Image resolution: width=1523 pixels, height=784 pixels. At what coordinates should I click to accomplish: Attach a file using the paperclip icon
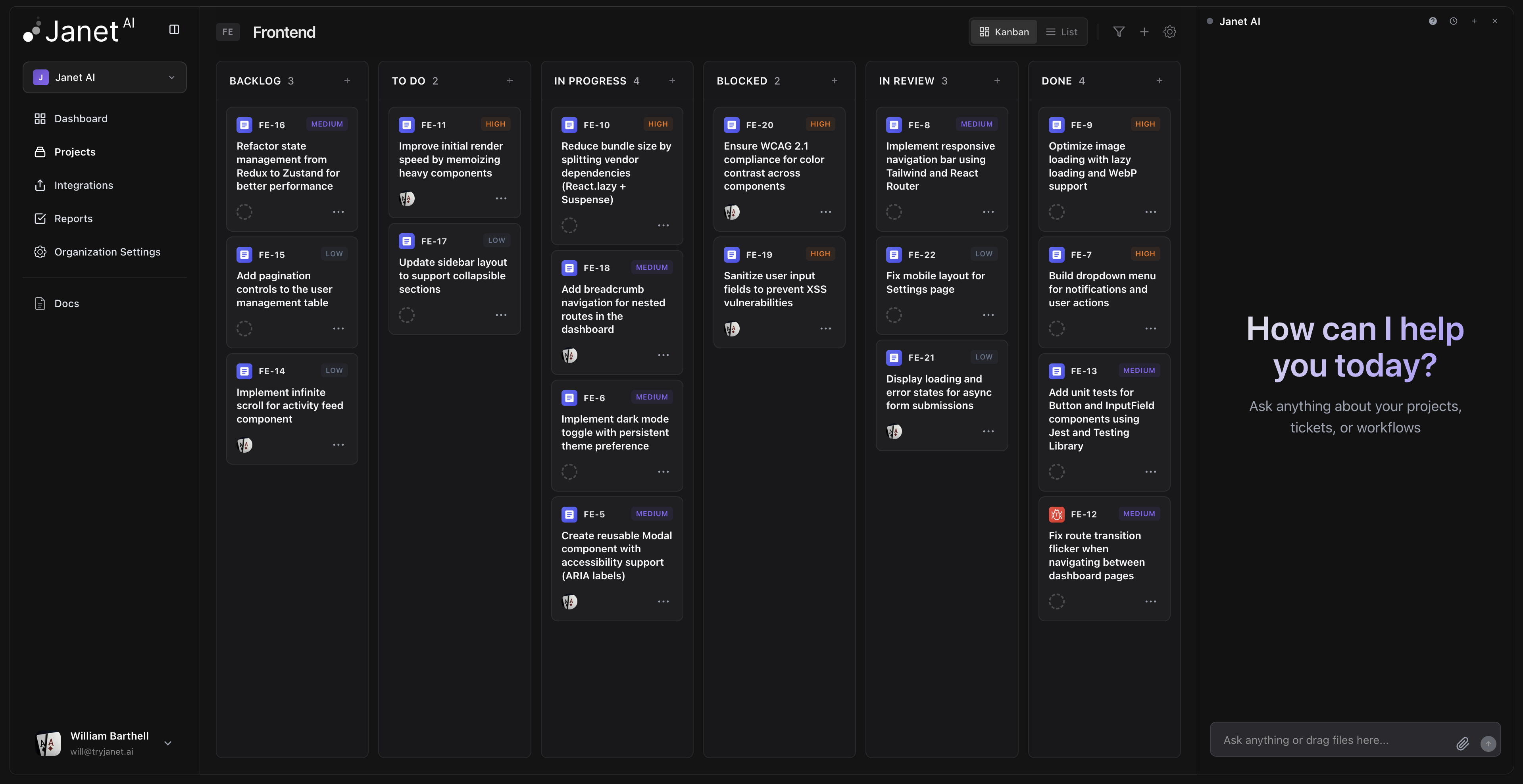tap(1463, 744)
